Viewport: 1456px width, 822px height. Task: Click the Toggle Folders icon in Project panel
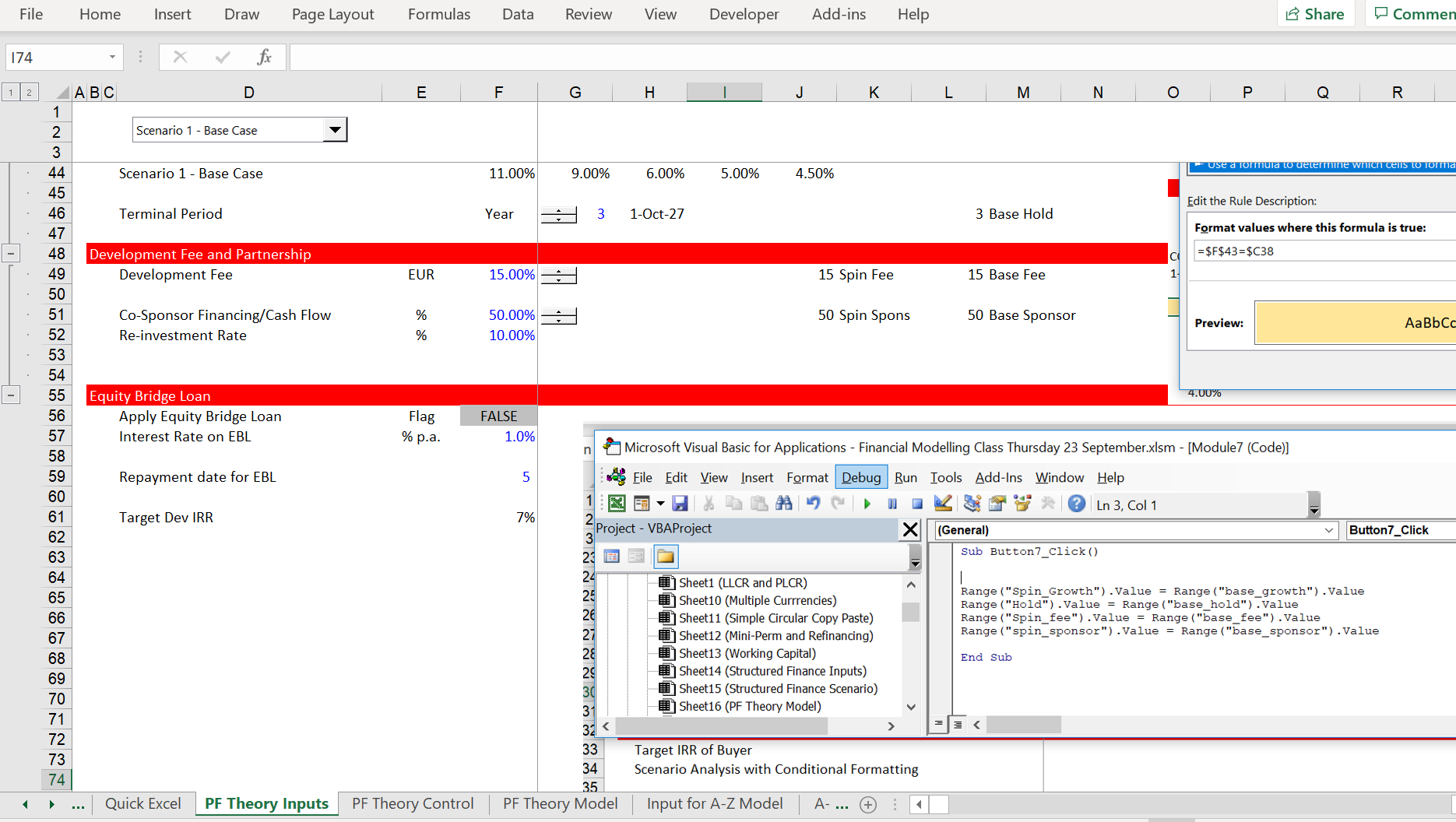(665, 556)
